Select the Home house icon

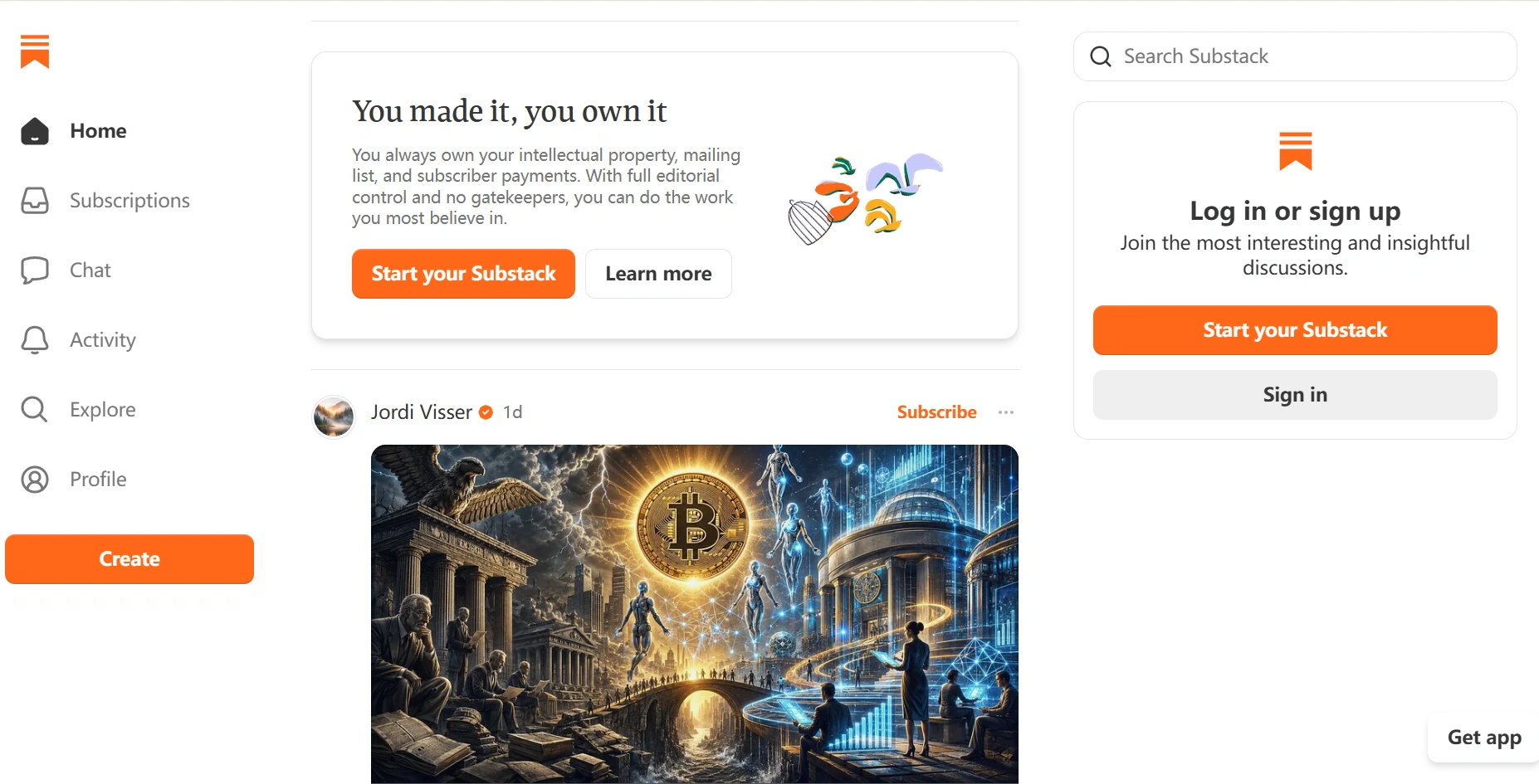coord(35,131)
